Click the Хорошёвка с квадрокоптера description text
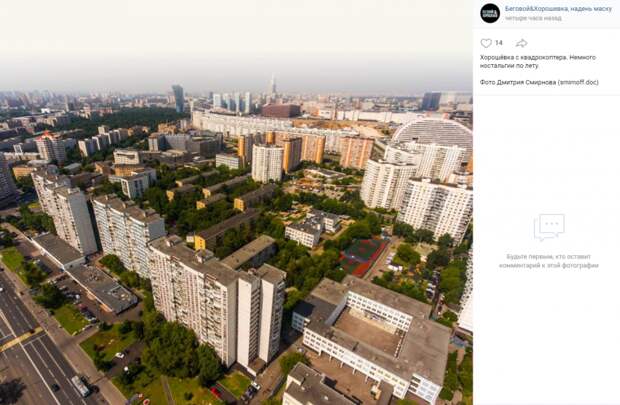 (x=538, y=61)
